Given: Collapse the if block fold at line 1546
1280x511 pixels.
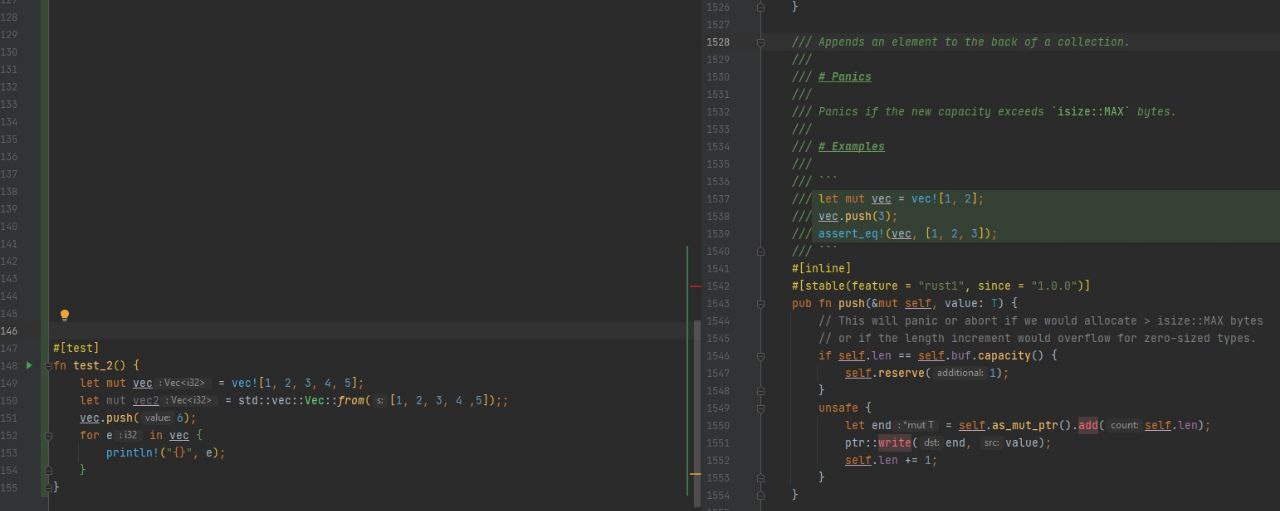Looking at the screenshot, I should pyautogui.click(x=761, y=355).
